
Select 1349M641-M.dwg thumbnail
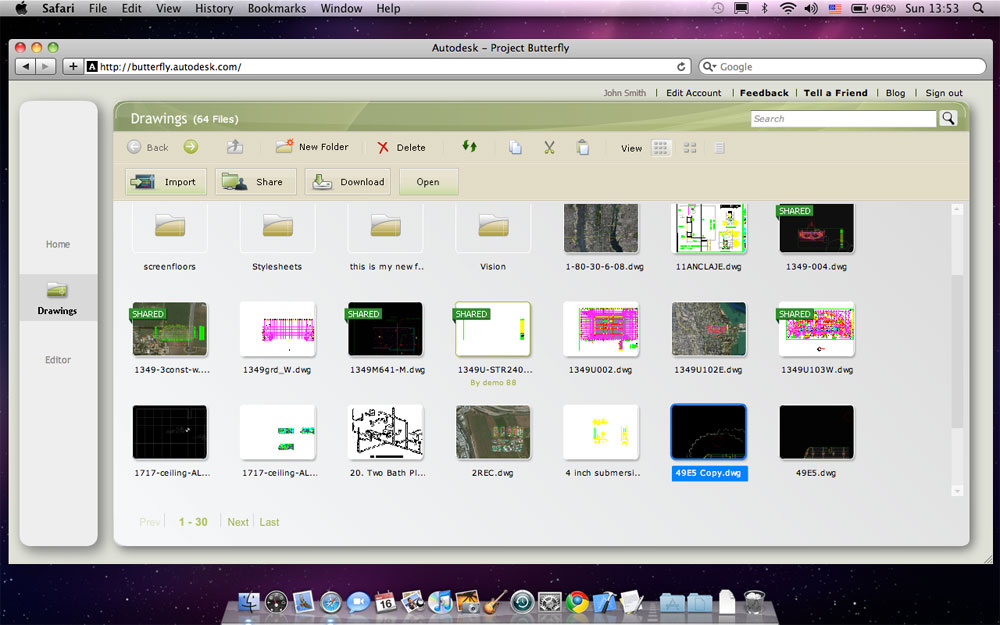pyautogui.click(x=385, y=329)
